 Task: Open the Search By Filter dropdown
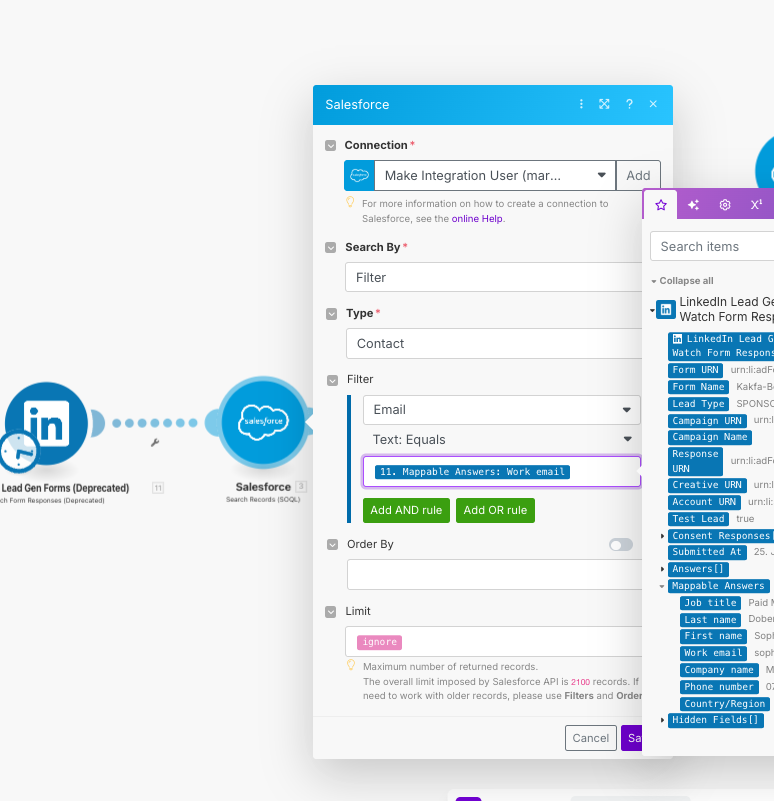tap(494, 277)
